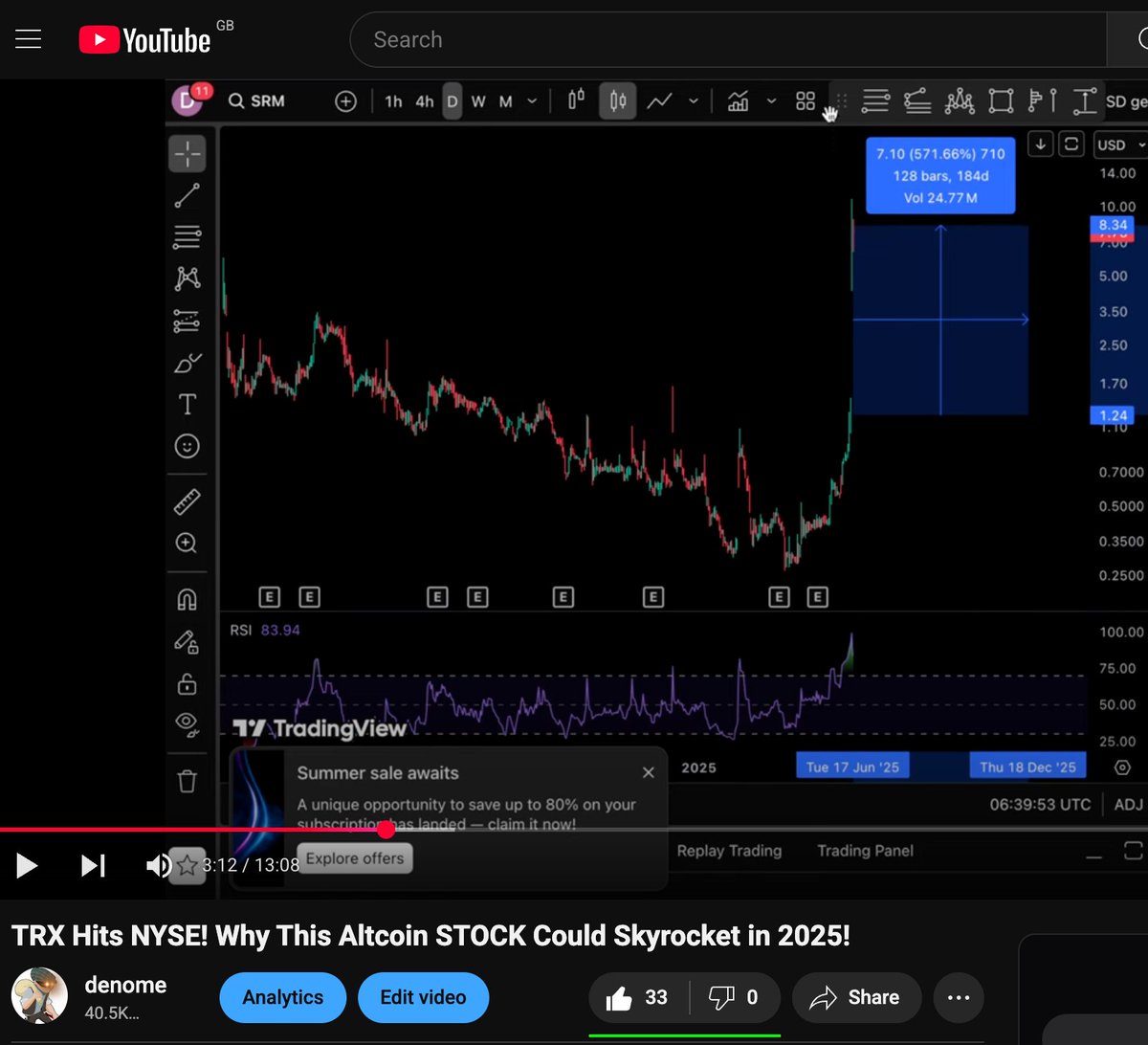Select the 4h timeframe

(424, 100)
